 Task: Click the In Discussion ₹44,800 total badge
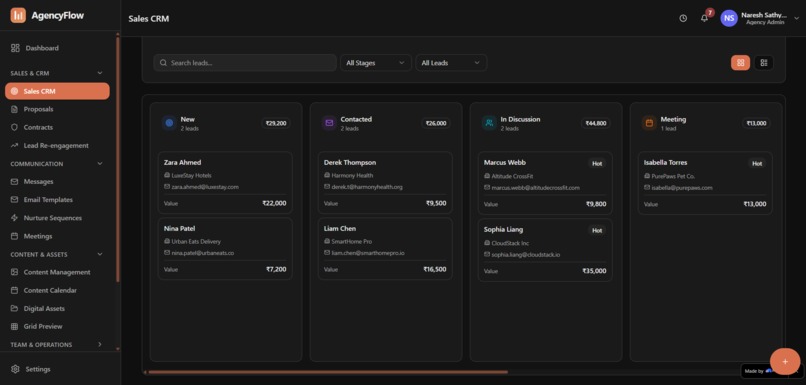596,123
